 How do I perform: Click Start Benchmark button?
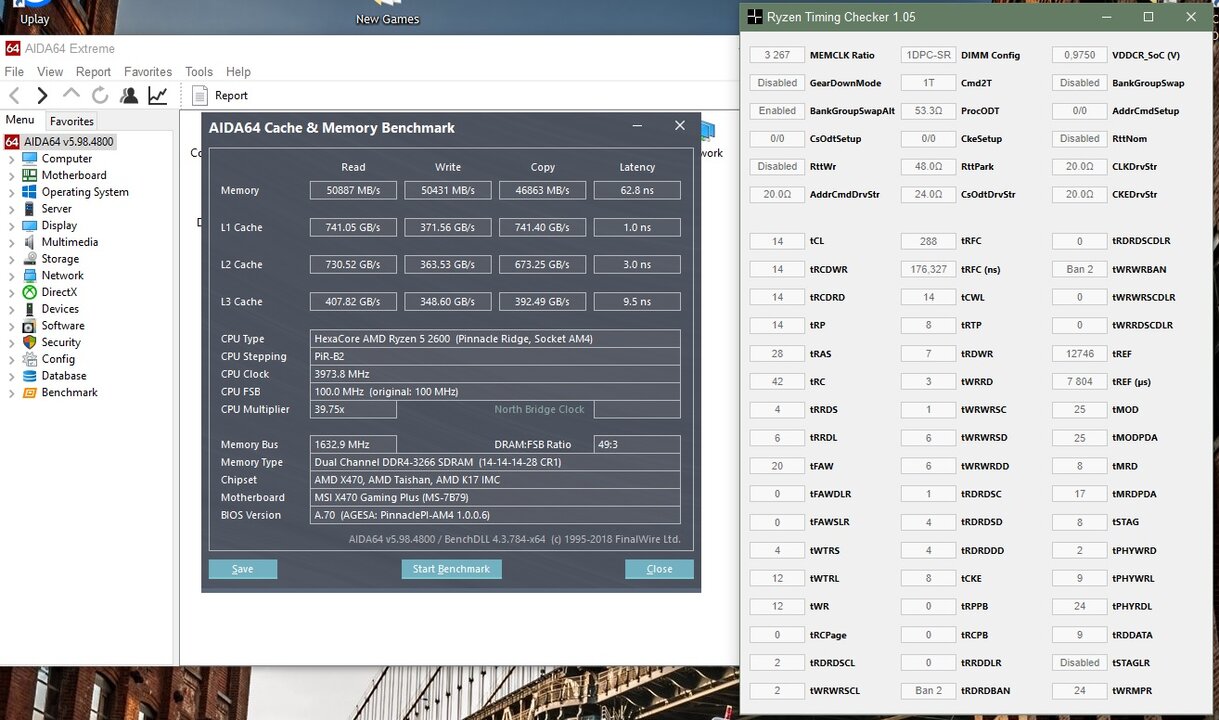451,569
